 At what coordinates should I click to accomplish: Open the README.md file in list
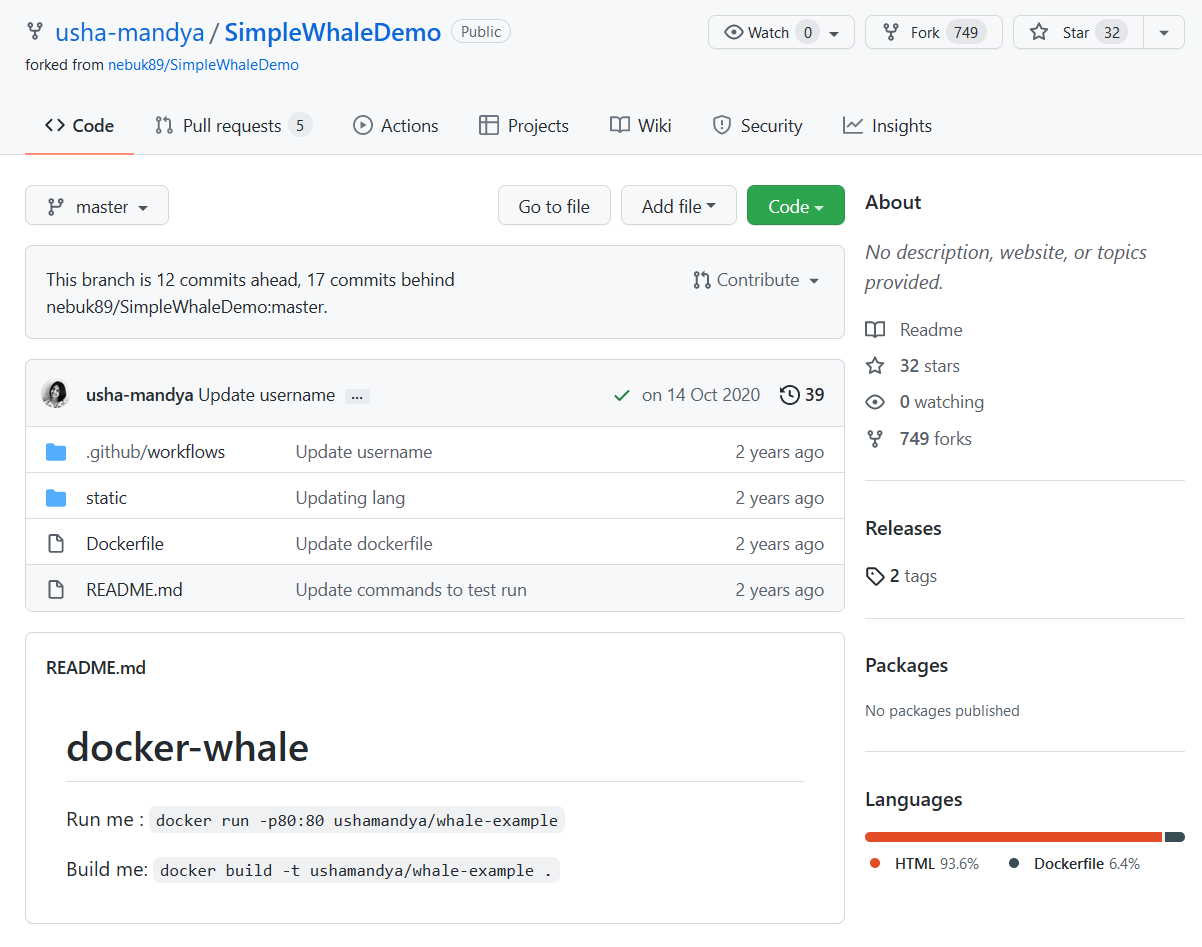(x=135, y=590)
